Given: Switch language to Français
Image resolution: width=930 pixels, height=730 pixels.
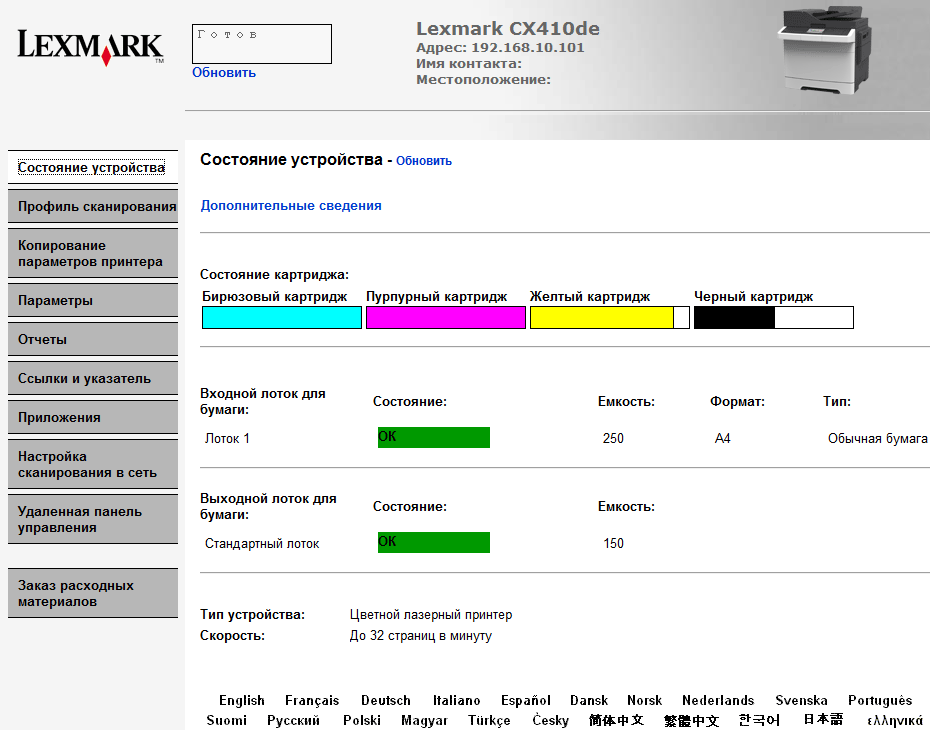Looking at the screenshot, I should [x=312, y=700].
